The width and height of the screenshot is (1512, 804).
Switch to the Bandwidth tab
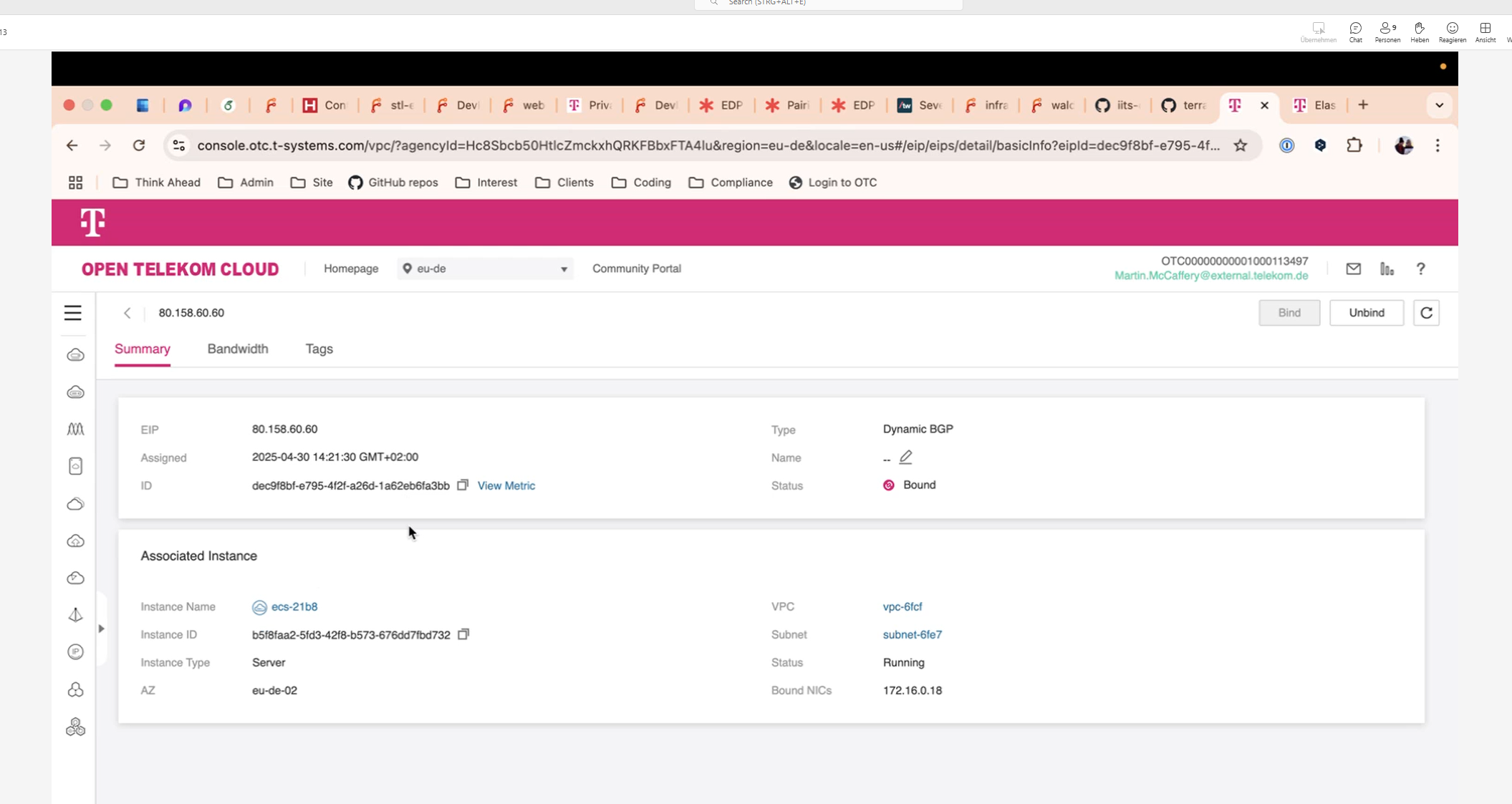(238, 349)
